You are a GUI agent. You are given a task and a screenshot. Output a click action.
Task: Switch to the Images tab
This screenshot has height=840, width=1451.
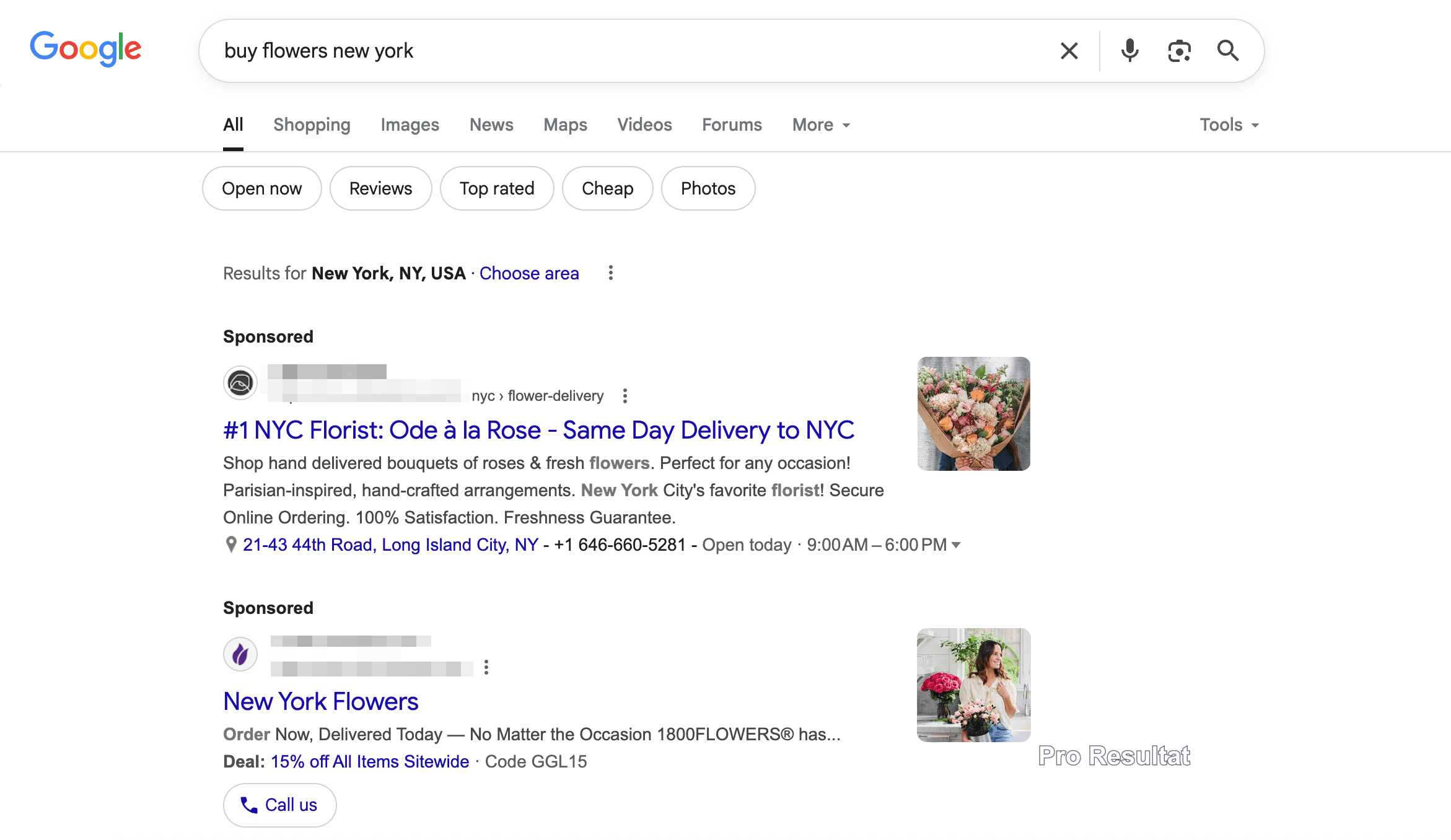click(x=410, y=125)
